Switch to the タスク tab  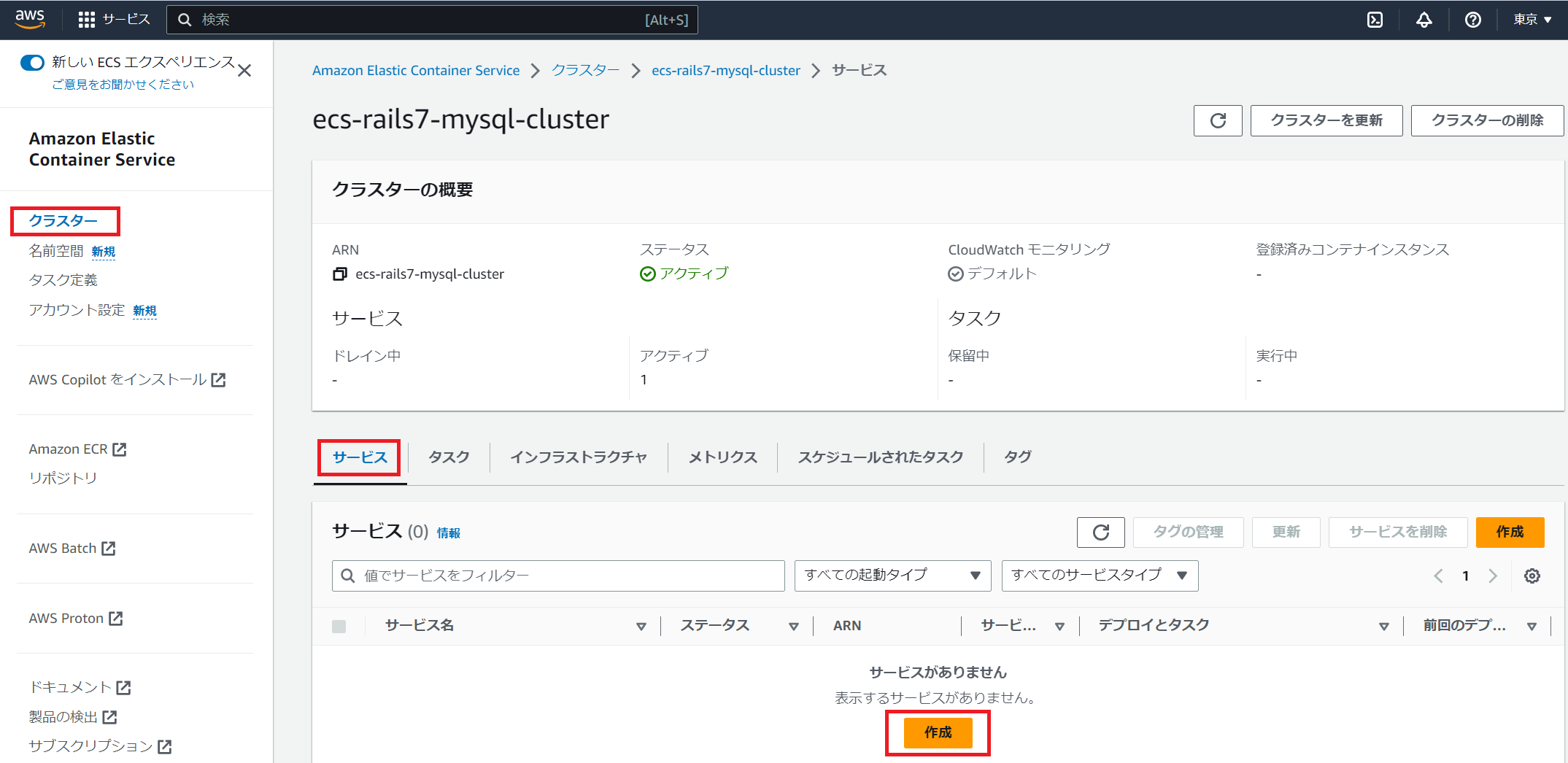pos(449,457)
